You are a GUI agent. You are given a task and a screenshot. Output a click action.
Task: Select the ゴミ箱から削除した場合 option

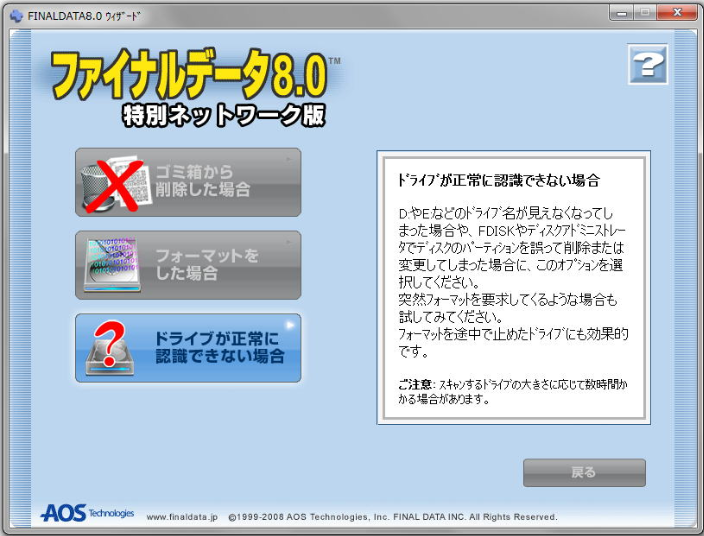pos(188,182)
